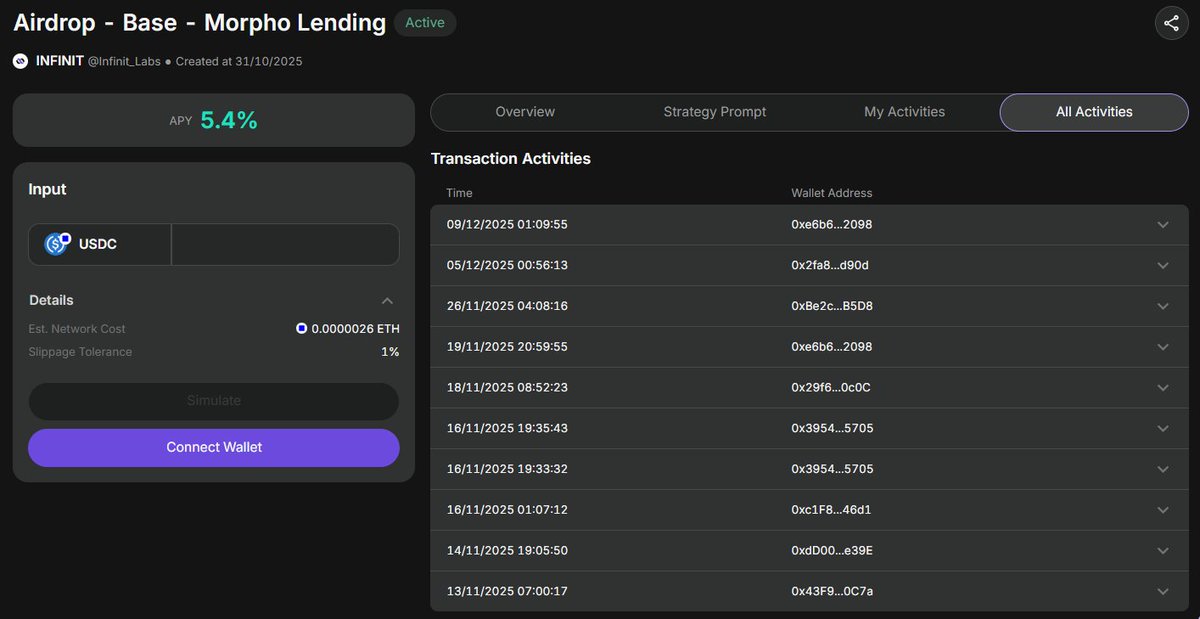Viewport: 1200px width, 619px height.
Task: Click the APY 5.4% value
Action: (x=229, y=120)
